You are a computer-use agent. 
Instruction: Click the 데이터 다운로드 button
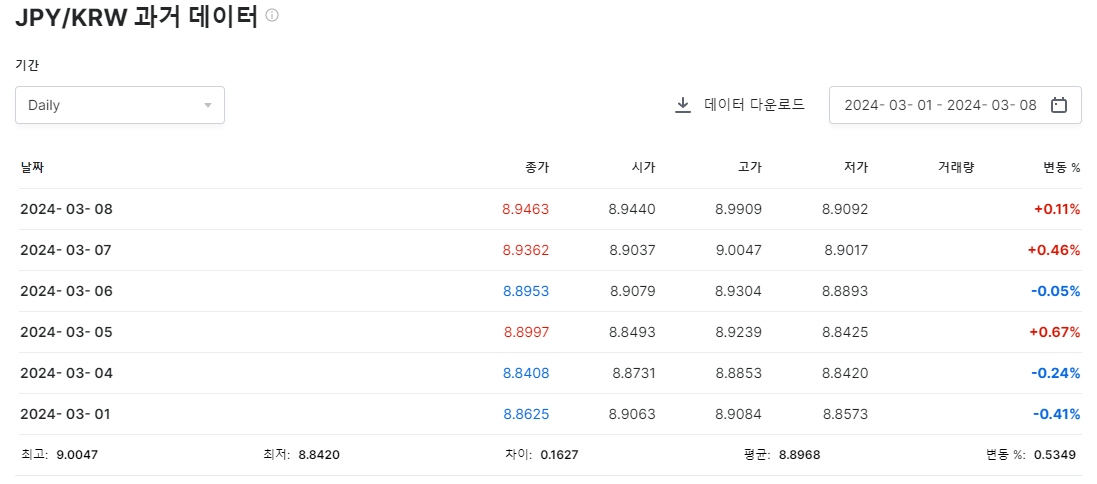[740, 105]
